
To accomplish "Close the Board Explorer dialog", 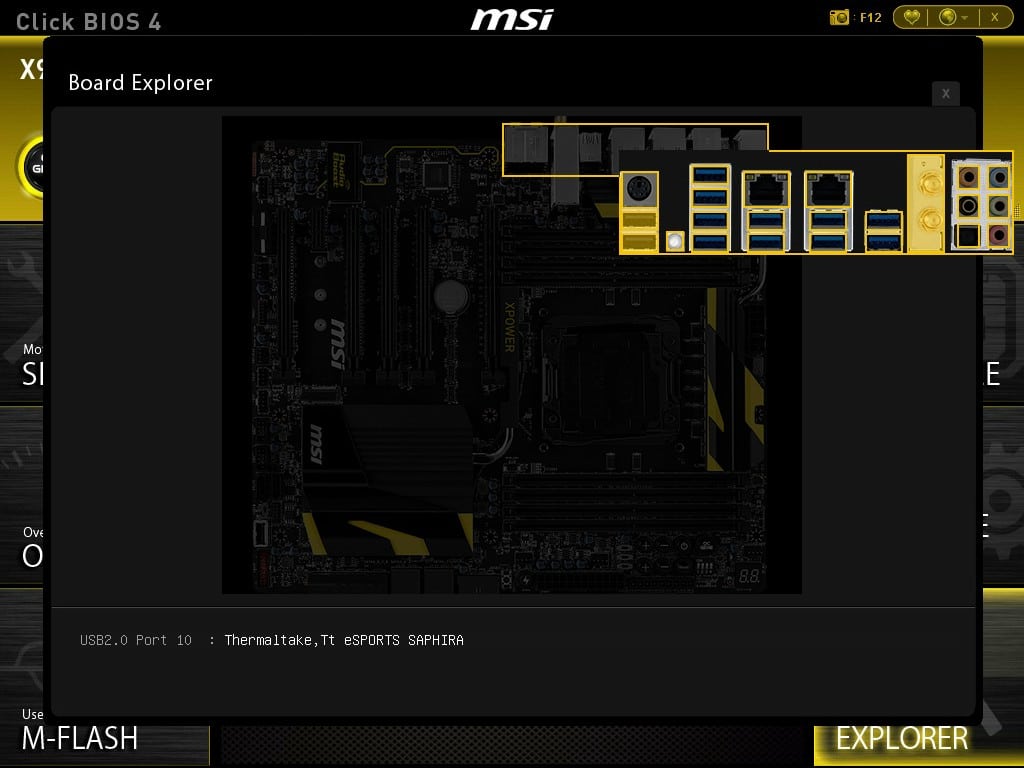I will click(946, 94).
